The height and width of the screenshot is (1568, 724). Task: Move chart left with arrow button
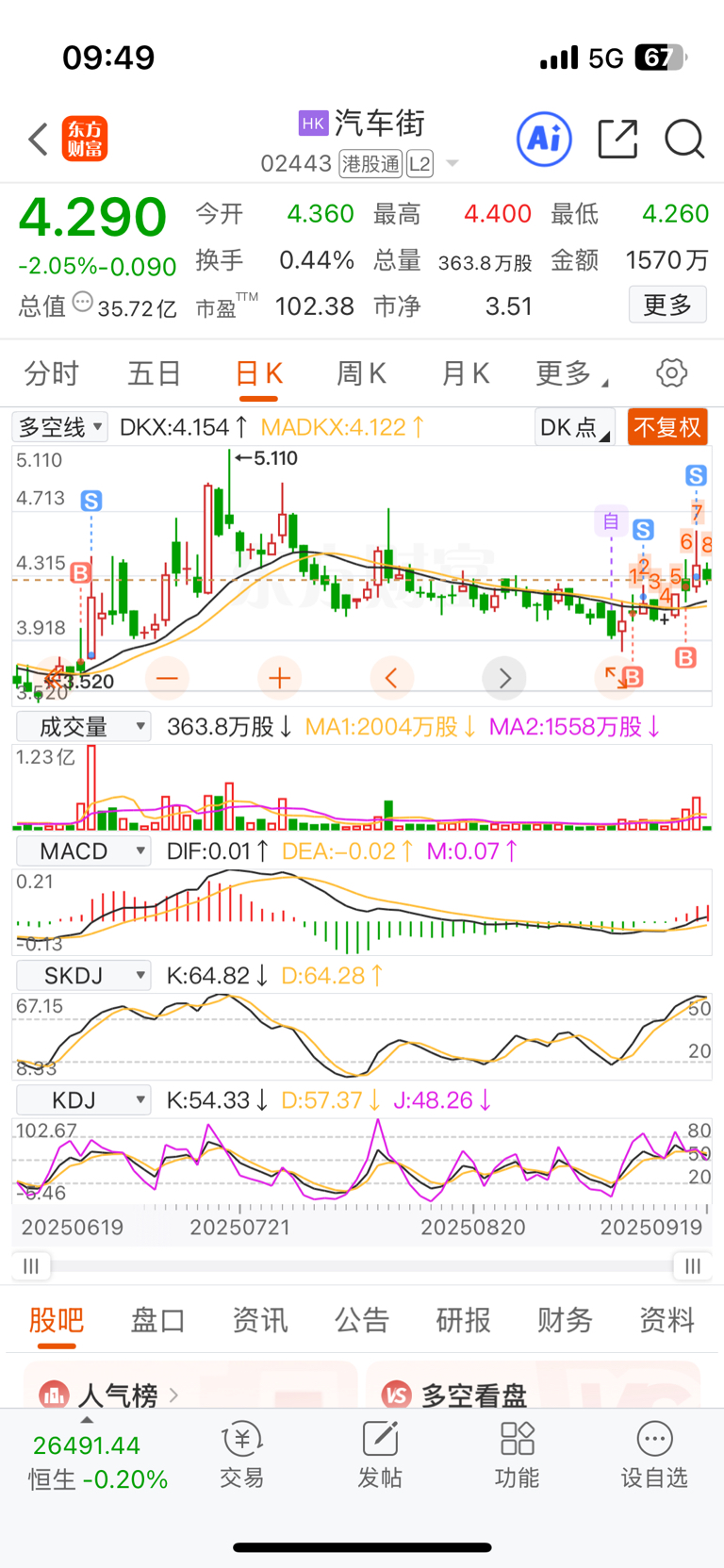coord(391,678)
